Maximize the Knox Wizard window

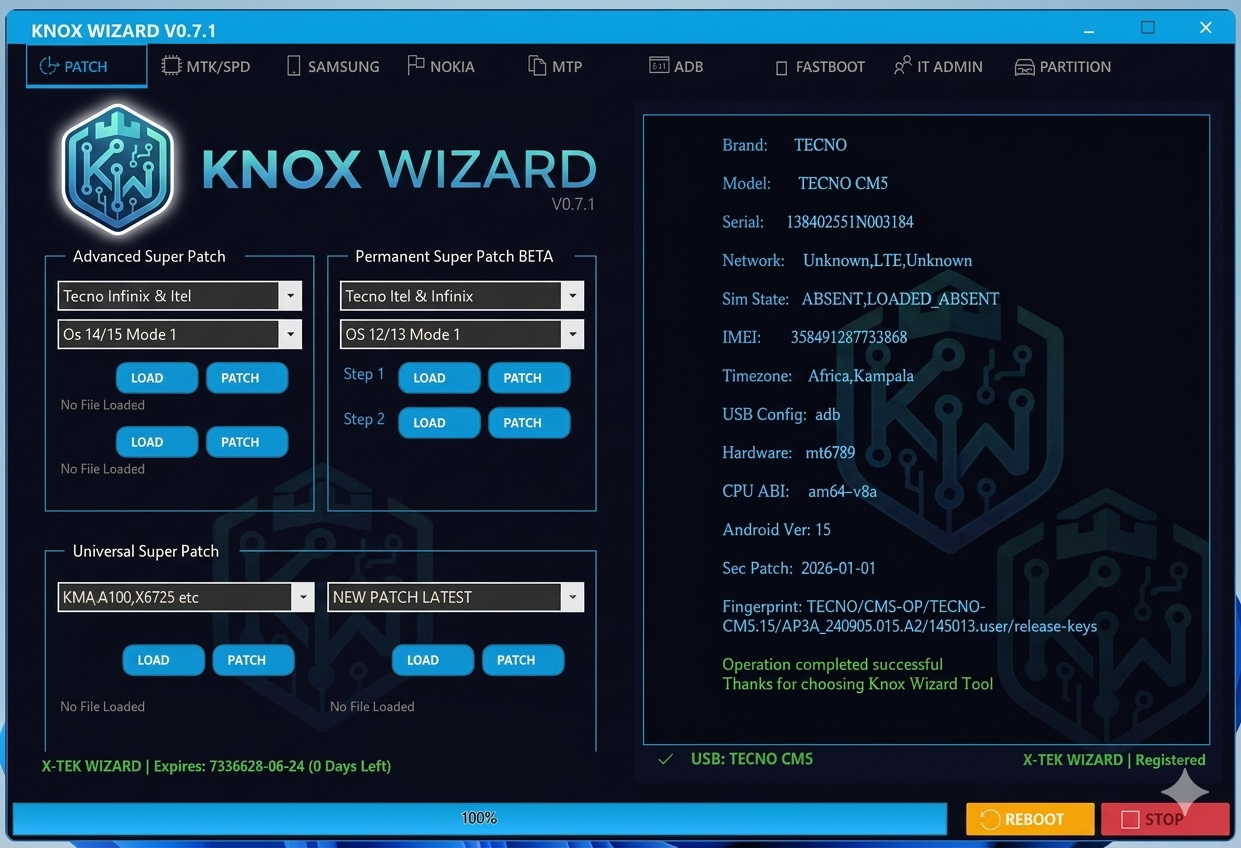tap(1148, 28)
